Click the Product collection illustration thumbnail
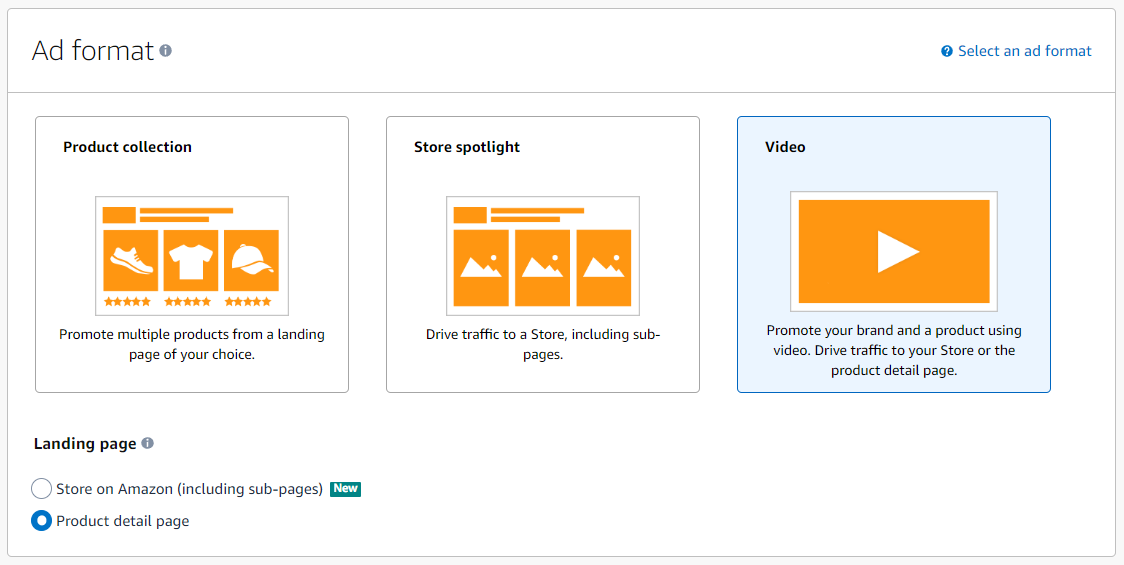The height and width of the screenshot is (565, 1124). [x=192, y=256]
